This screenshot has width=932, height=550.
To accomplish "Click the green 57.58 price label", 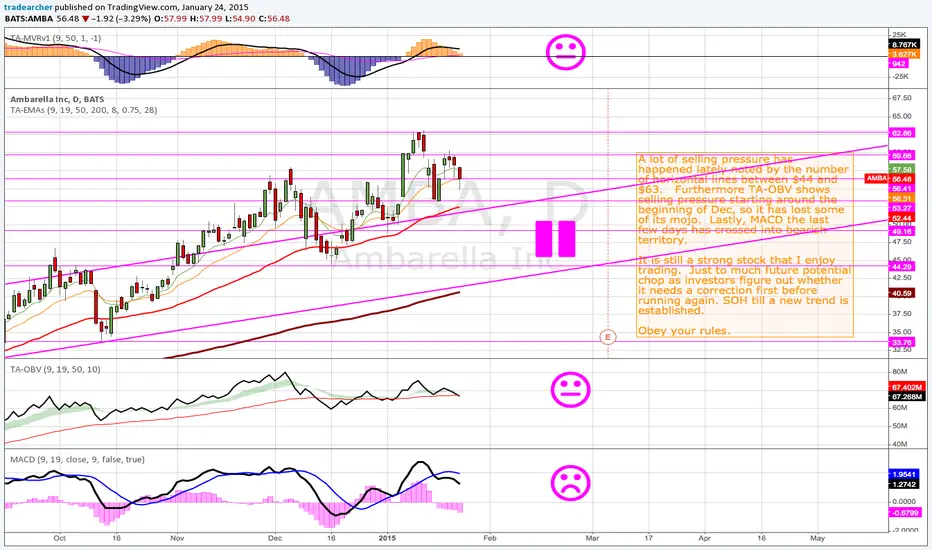I will [x=902, y=169].
